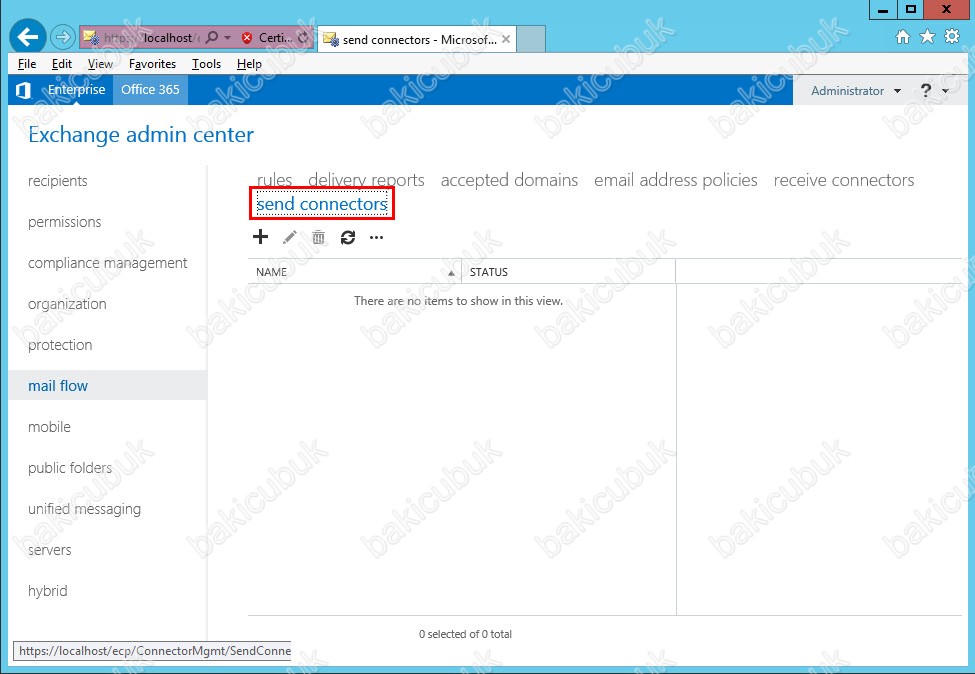Screen dimensions: 975x674
Task: Open unified messaging section
Action: tap(85, 509)
